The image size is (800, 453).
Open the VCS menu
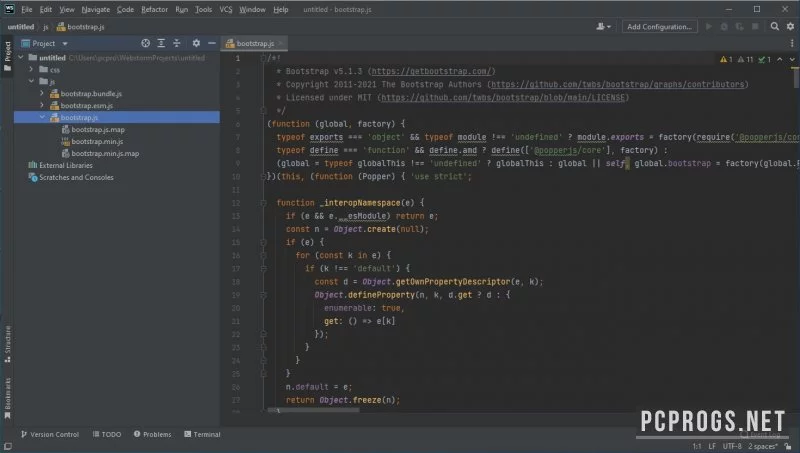226,9
